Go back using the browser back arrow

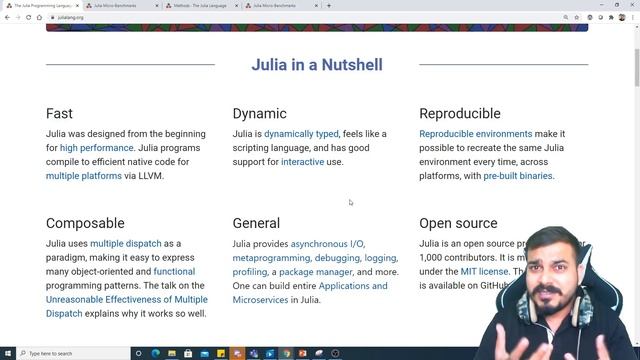[x=7, y=18]
